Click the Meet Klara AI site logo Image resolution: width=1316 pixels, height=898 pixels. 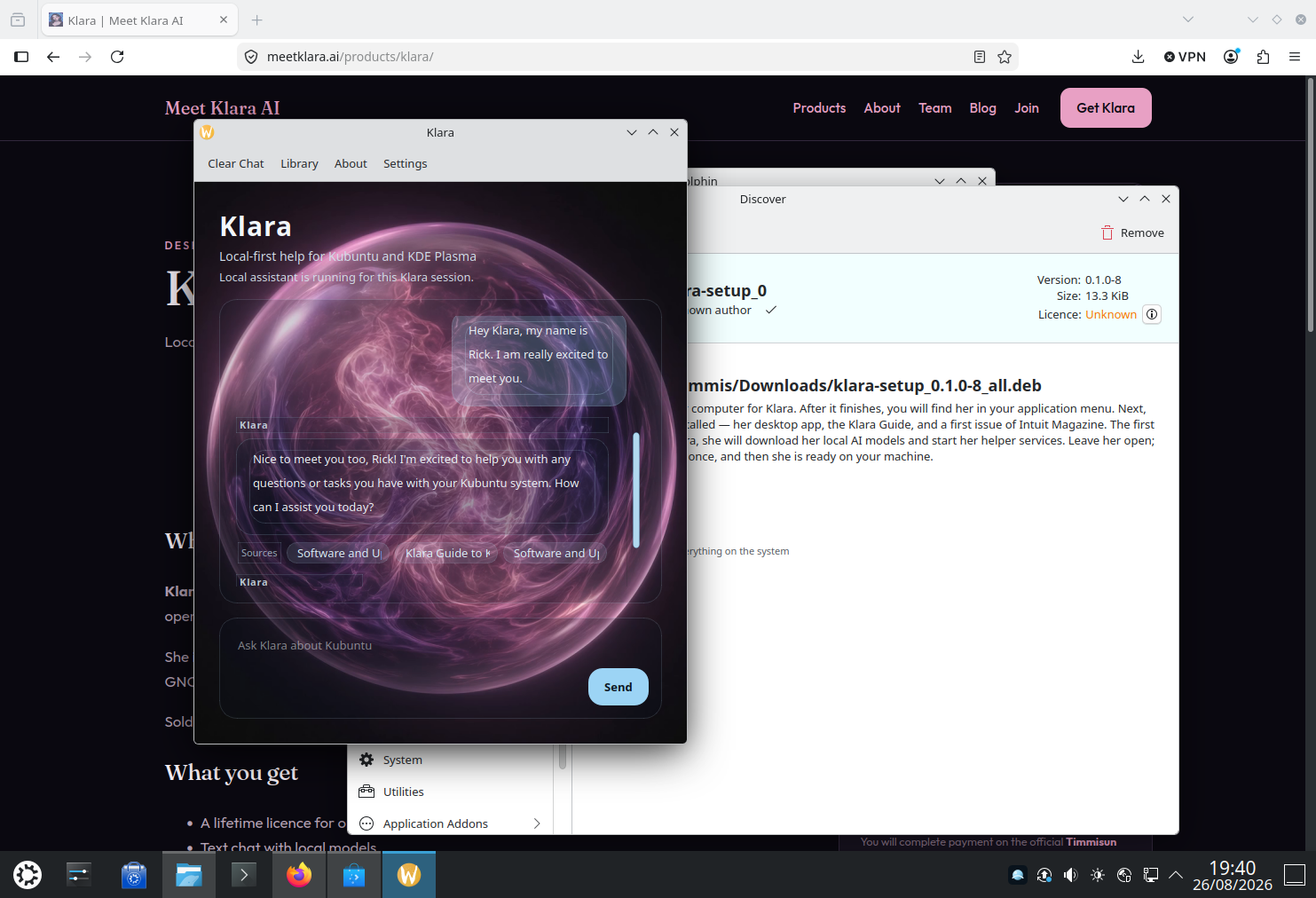point(222,108)
